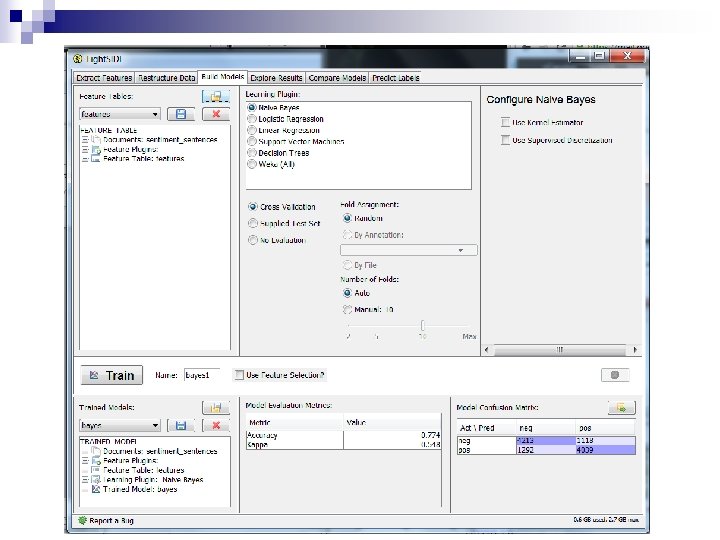
Task: Export the model confusion matrix
Action: (621, 408)
